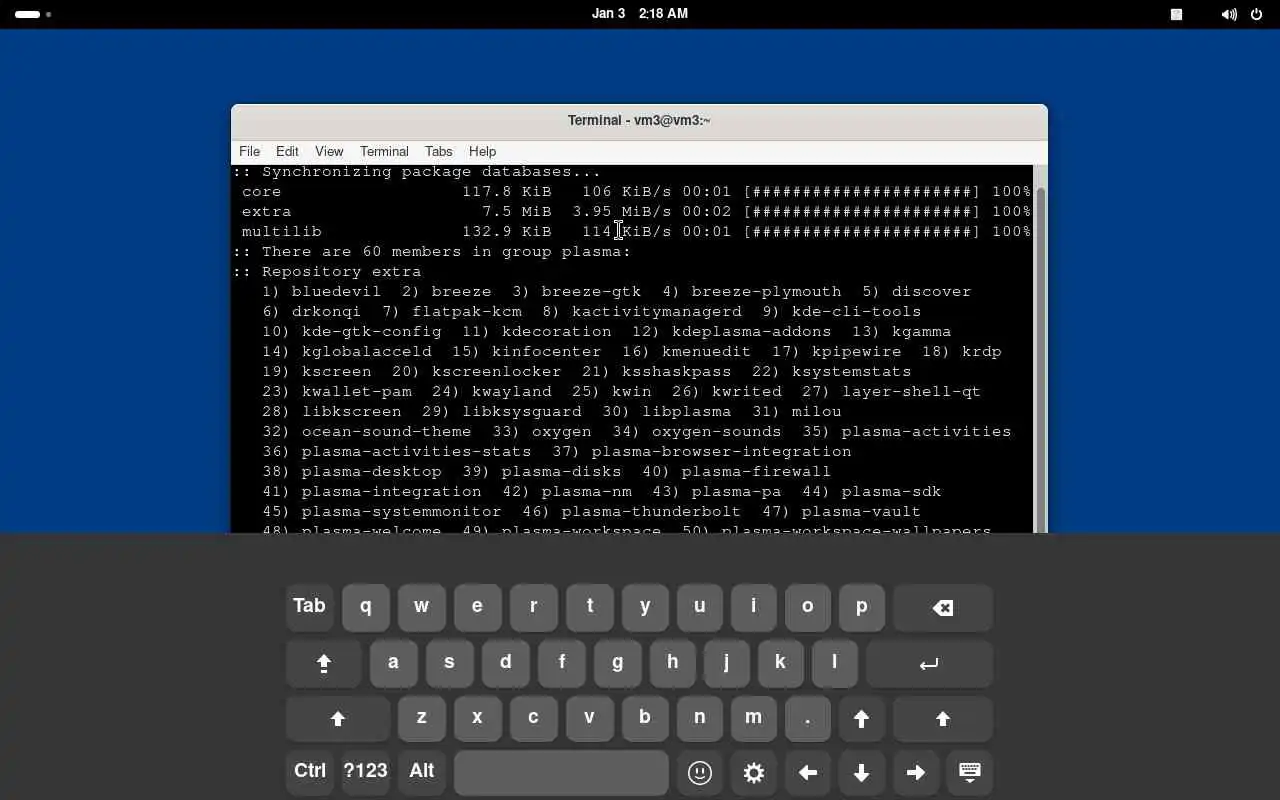
Task: Tap the x key
Action: coord(478,719)
